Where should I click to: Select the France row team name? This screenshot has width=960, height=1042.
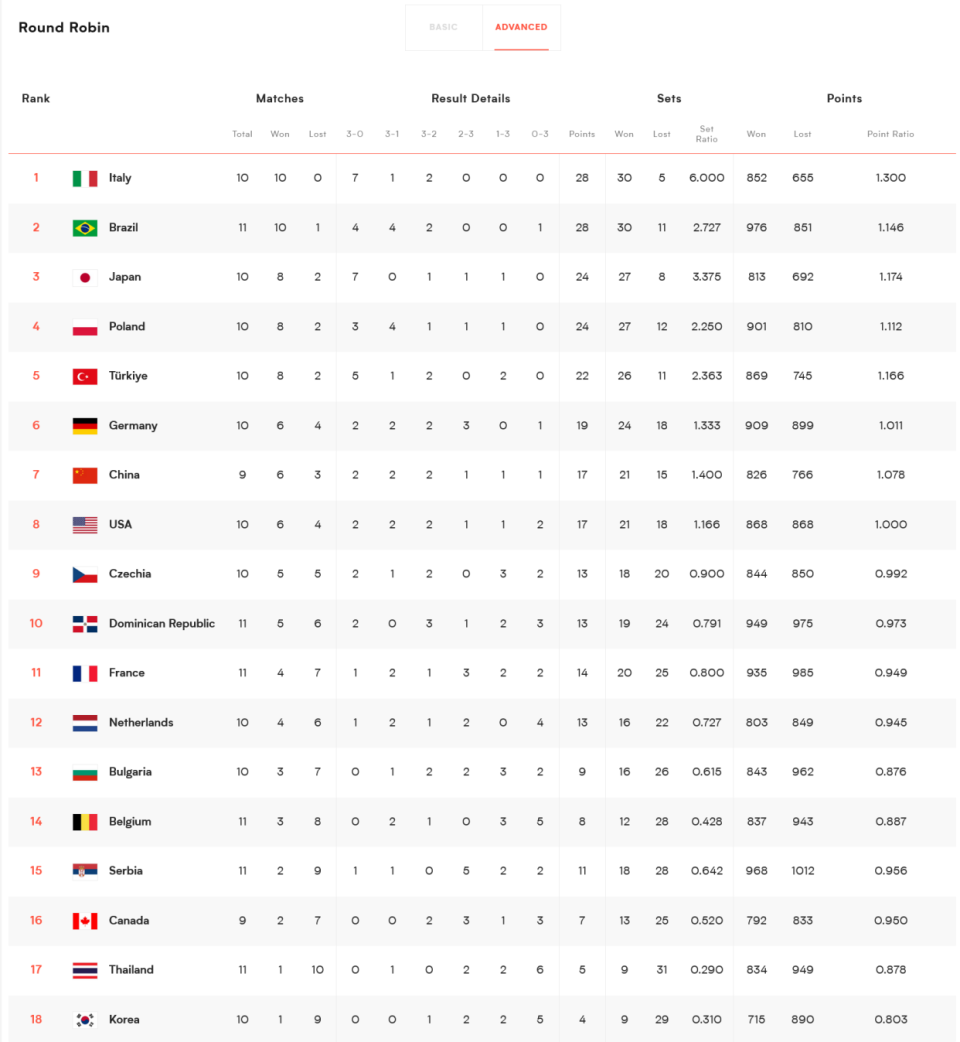[x=127, y=673]
